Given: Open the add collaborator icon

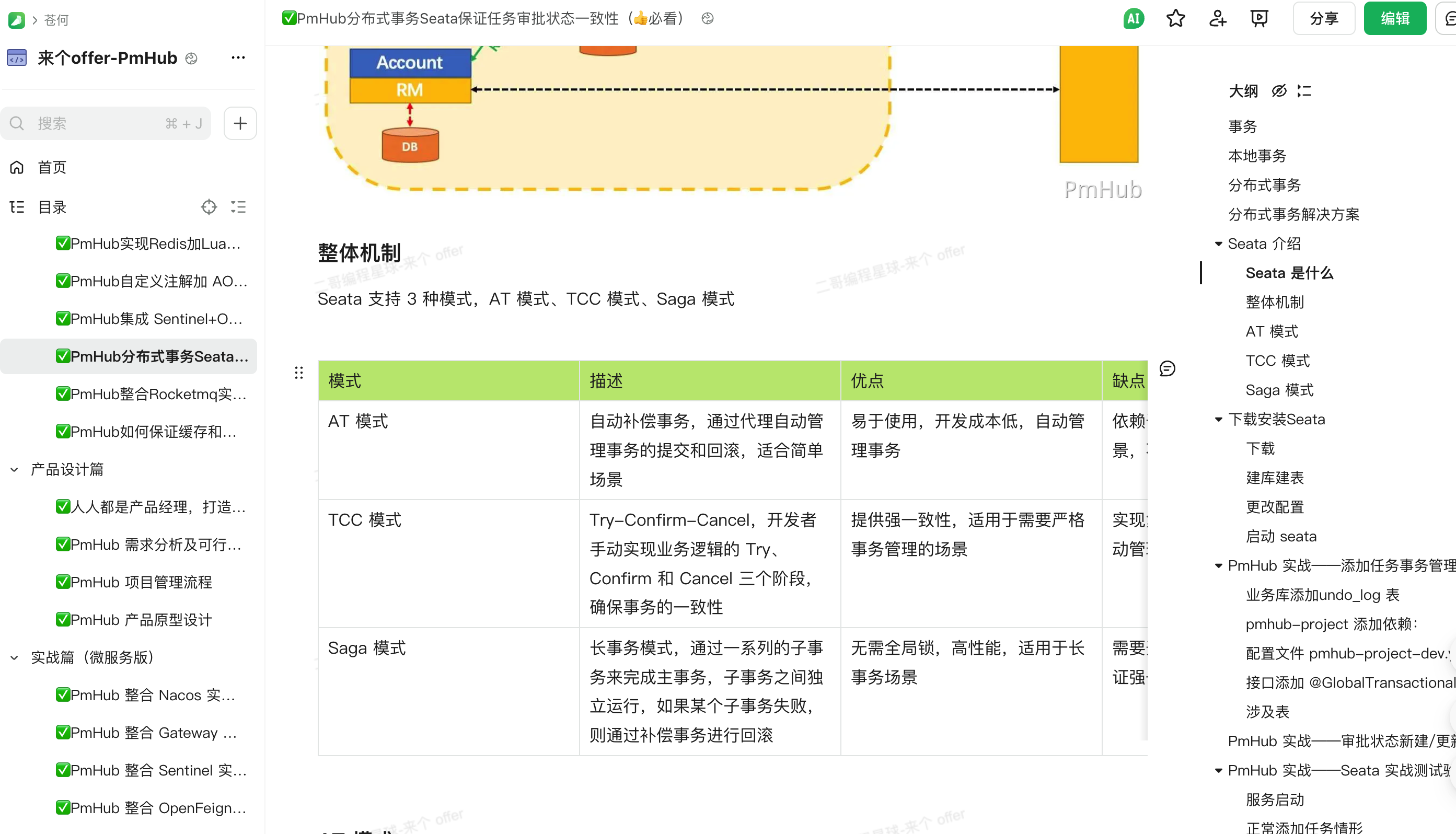Looking at the screenshot, I should click(1218, 18).
